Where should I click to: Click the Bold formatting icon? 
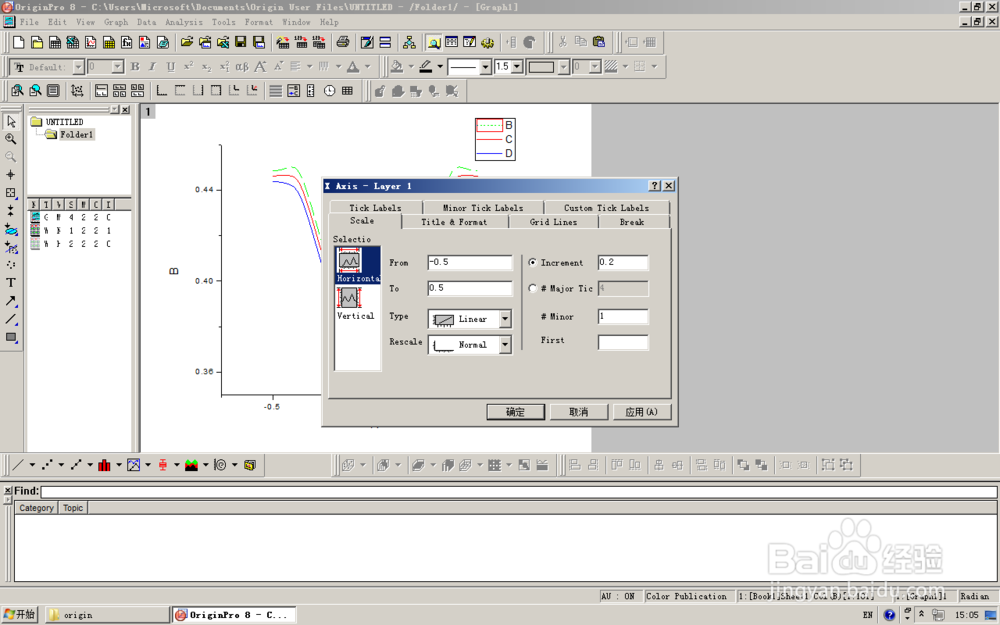135,66
